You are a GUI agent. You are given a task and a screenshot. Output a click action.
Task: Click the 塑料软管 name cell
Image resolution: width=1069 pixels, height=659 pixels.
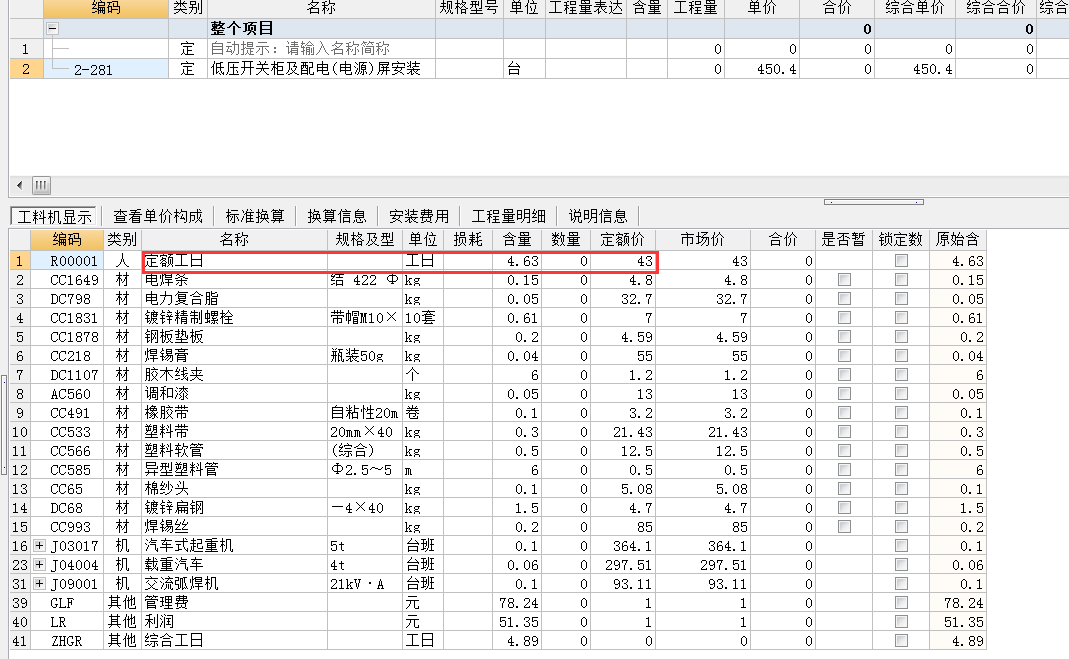(x=235, y=451)
